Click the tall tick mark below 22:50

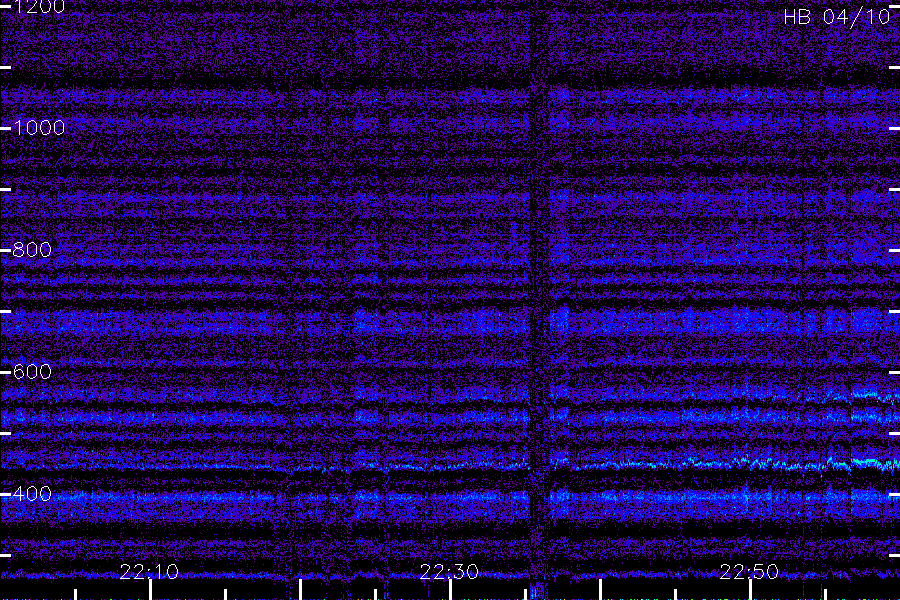click(751, 590)
